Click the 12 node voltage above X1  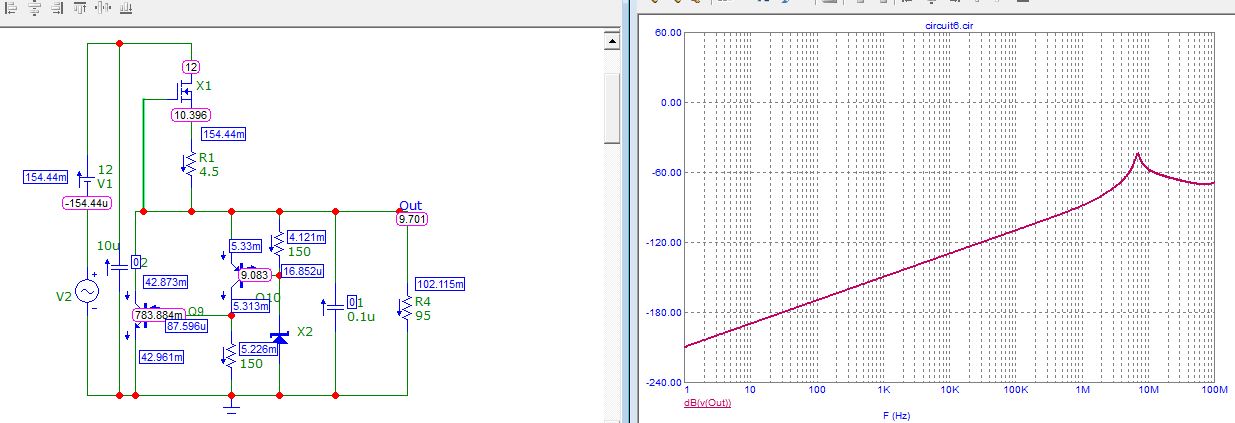point(191,67)
